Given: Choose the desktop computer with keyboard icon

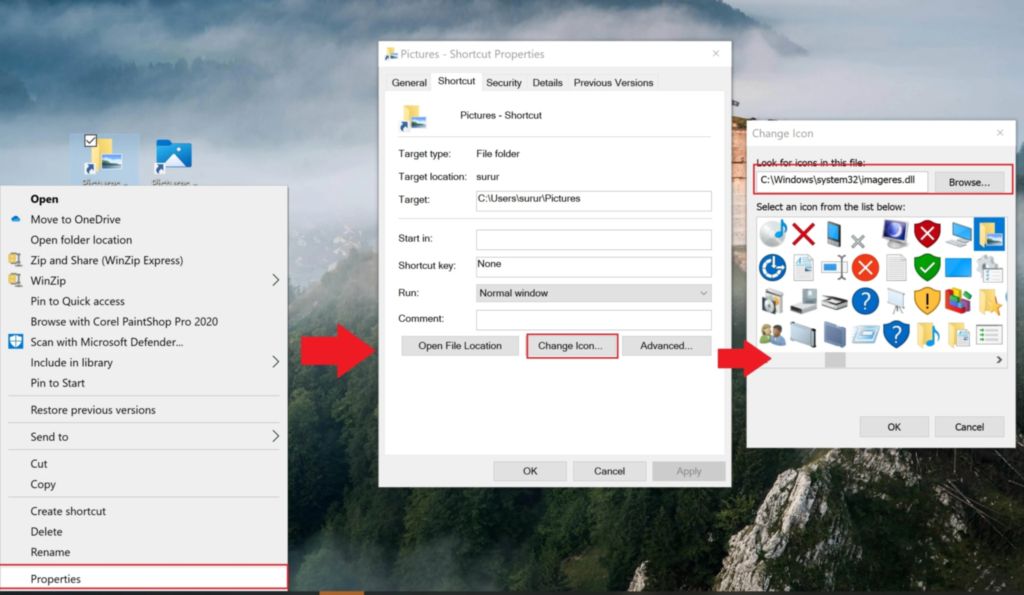Looking at the screenshot, I should 958,234.
